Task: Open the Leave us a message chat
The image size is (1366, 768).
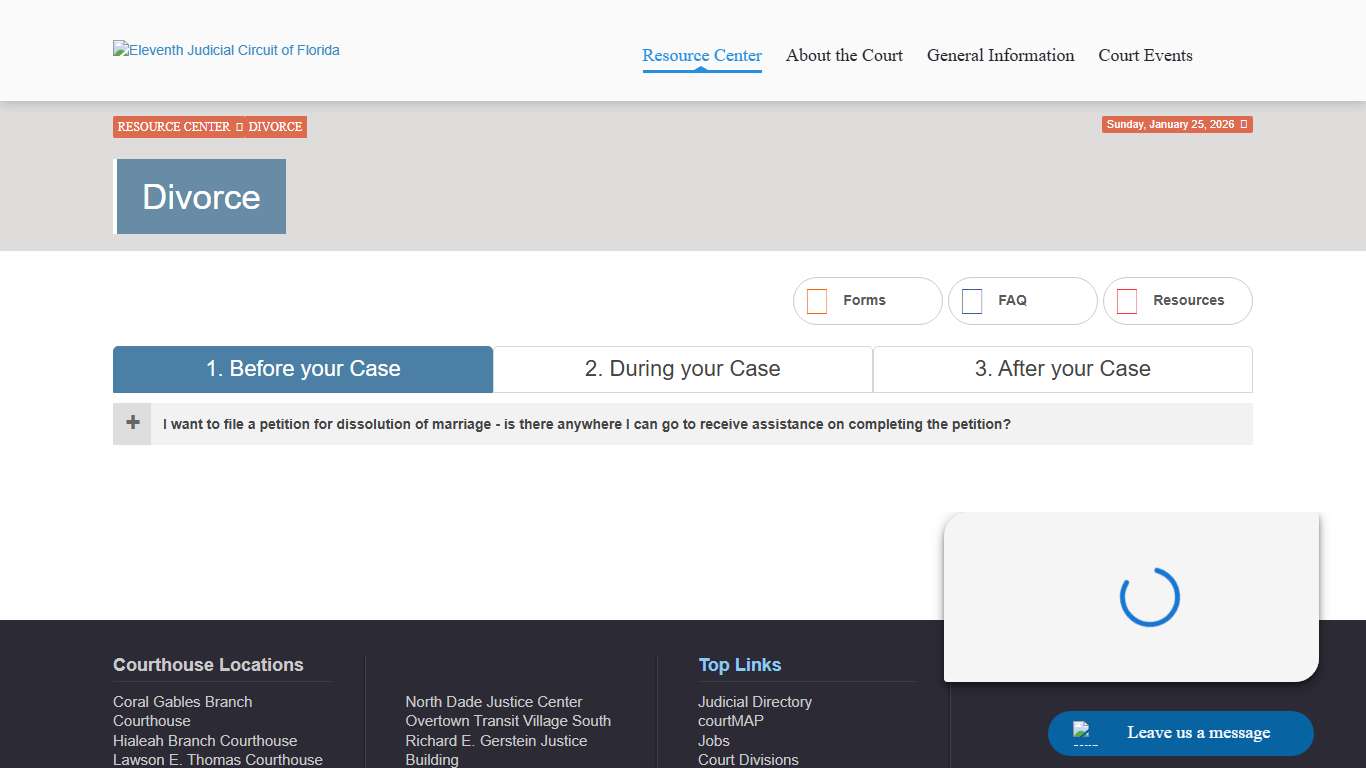Action: click(x=1180, y=733)
